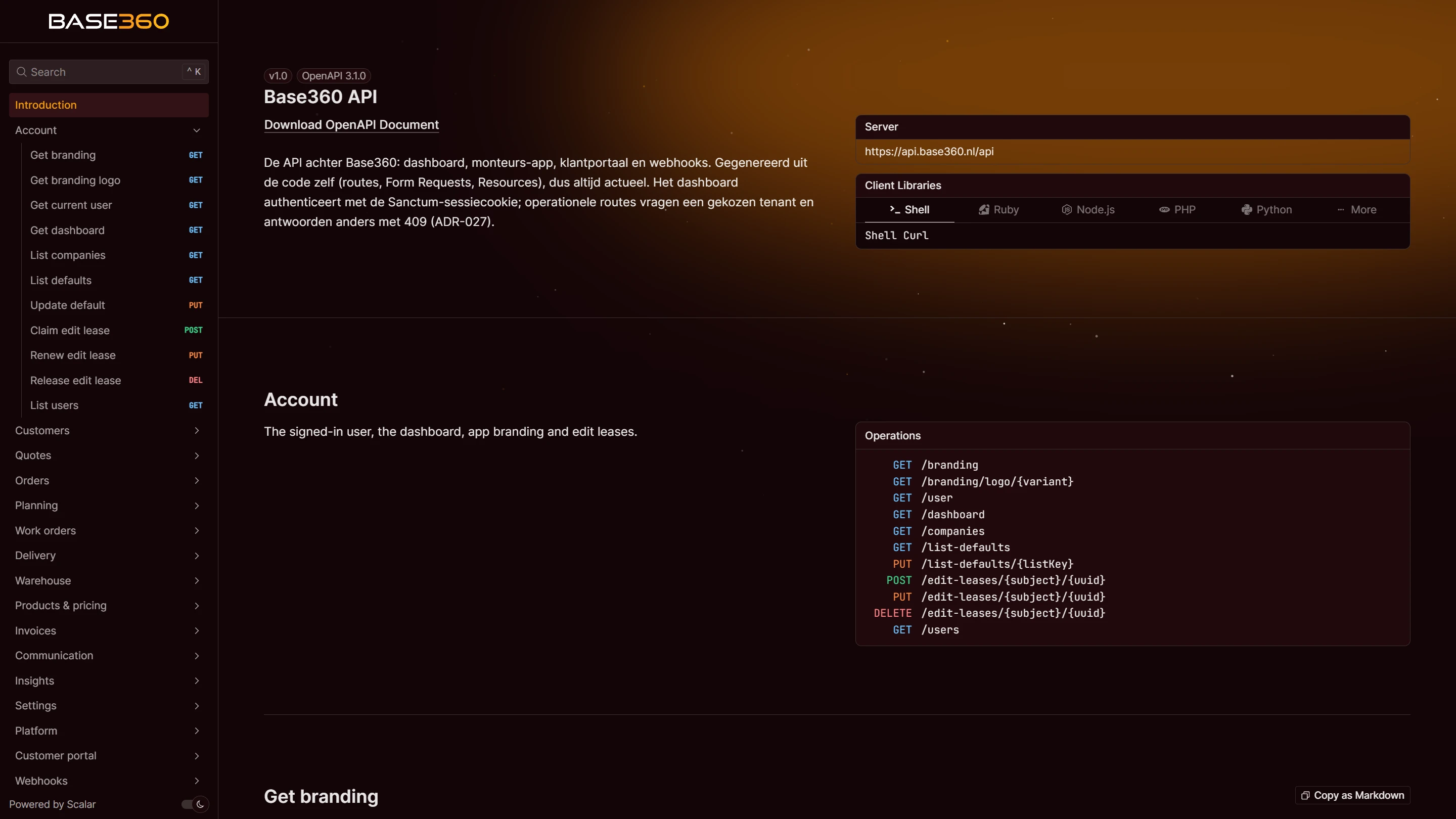
Task: Click GET /companies in Operations list
Action: (x=939, y=531)
